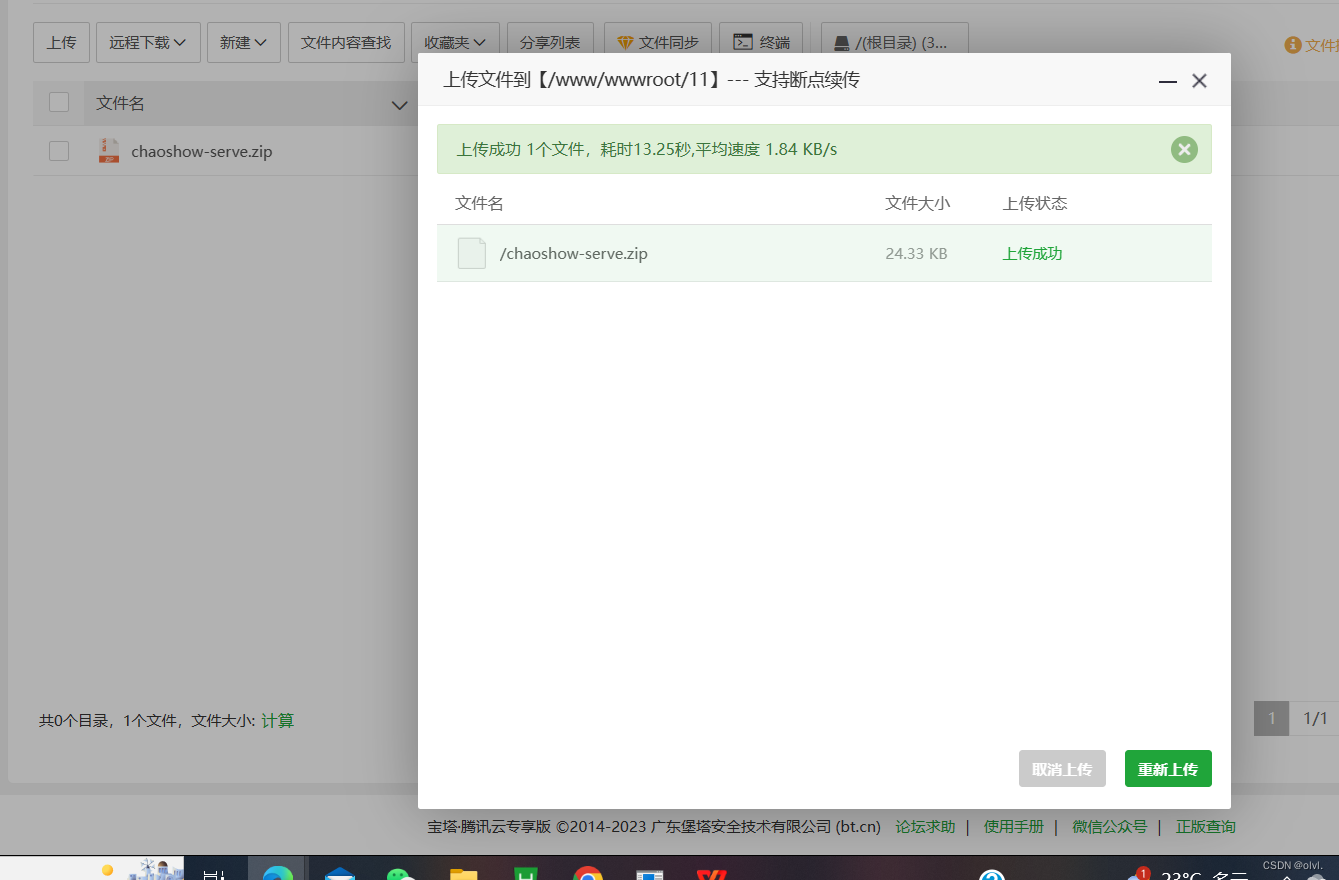Open the 新建 dropdown menu
Image resolution: width=1339 pixels, height=880 pixels.
coord(244,43)
